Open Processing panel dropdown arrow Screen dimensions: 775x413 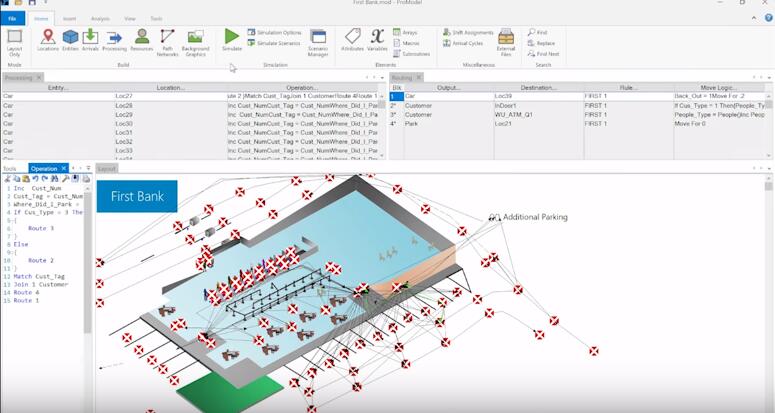pyautogui.click(x=382, y=78)
